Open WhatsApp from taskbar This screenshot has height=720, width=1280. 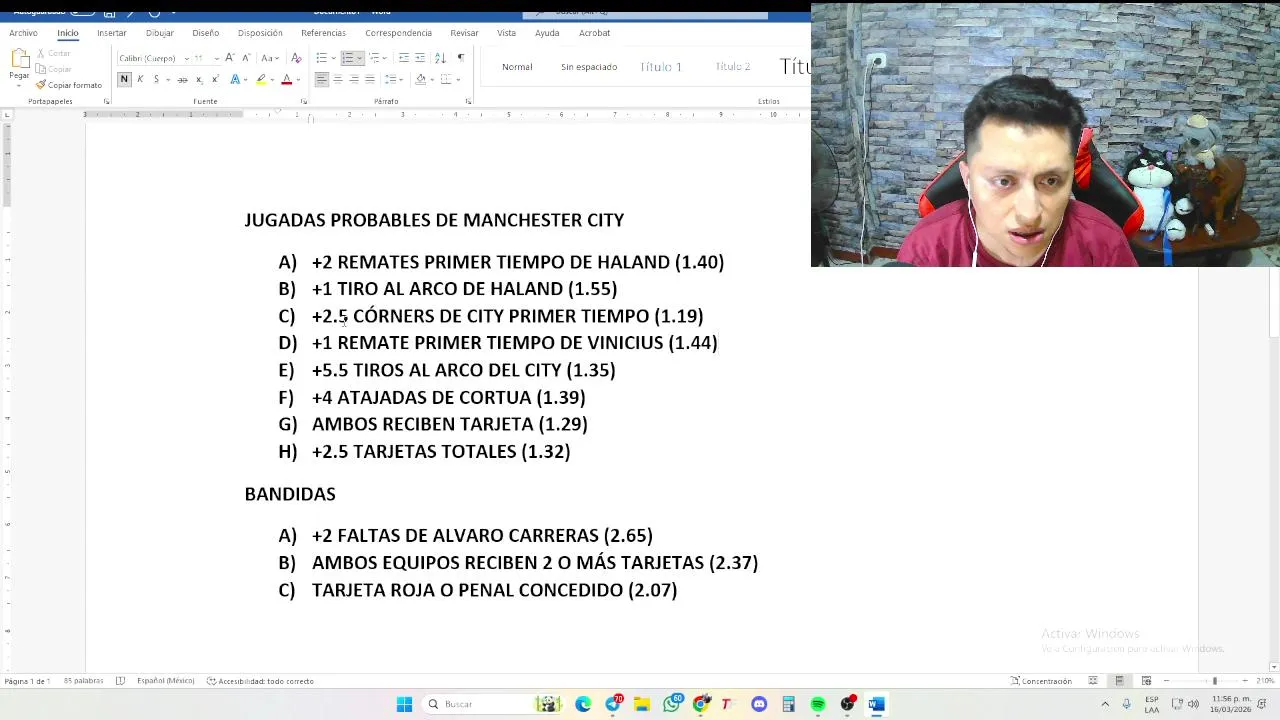pyautogui.click(x=671, y=704)
